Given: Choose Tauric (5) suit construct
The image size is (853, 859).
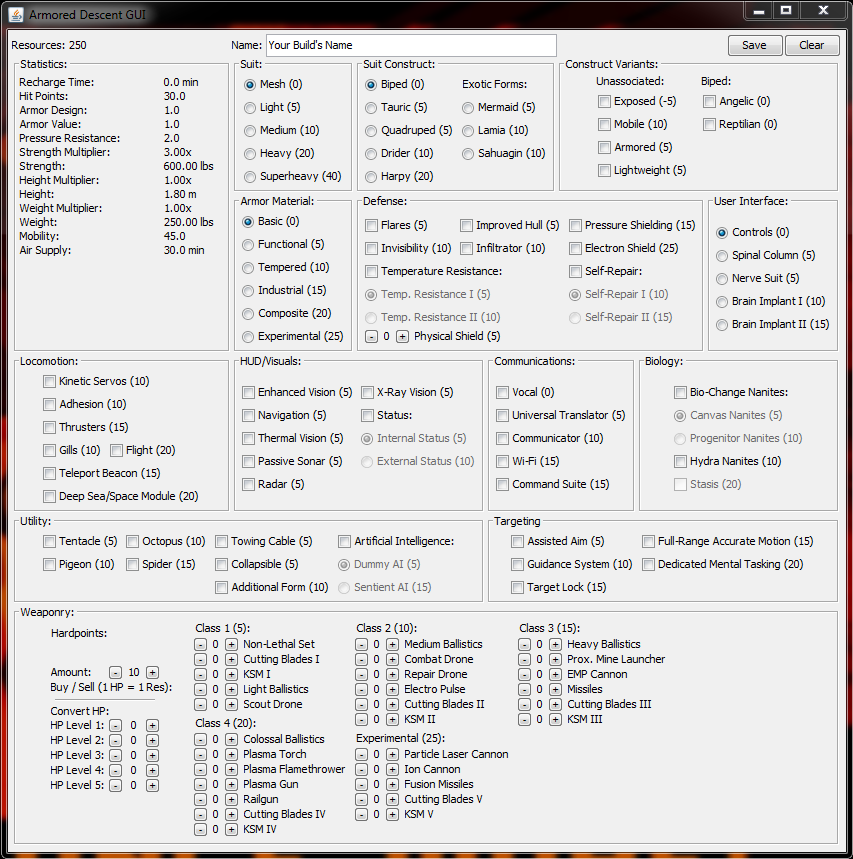Looking at the screenshot, I should click(x=396, y=107).
